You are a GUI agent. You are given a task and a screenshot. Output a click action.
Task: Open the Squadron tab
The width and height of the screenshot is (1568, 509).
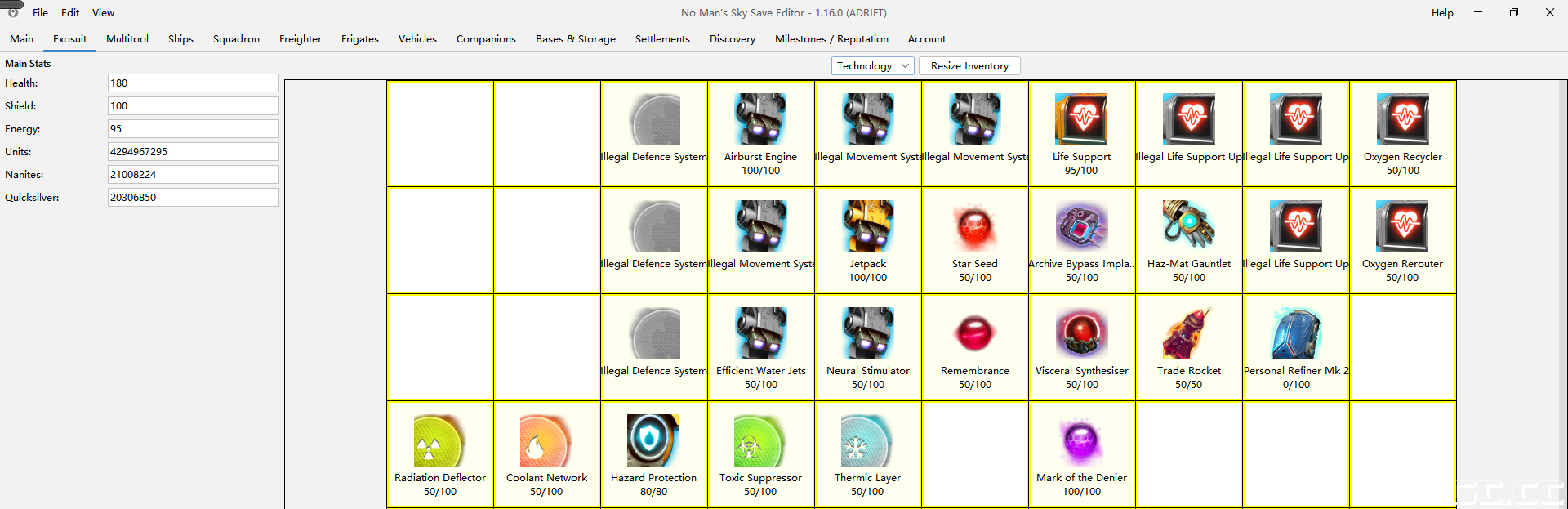click(236, 39)
